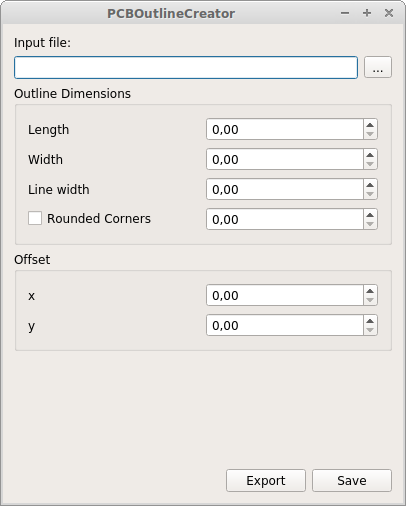Increase the Rounded Corners radius value
Image resolution: width=406 pixels, height=506 pixels.
click(x=370, y=214)
